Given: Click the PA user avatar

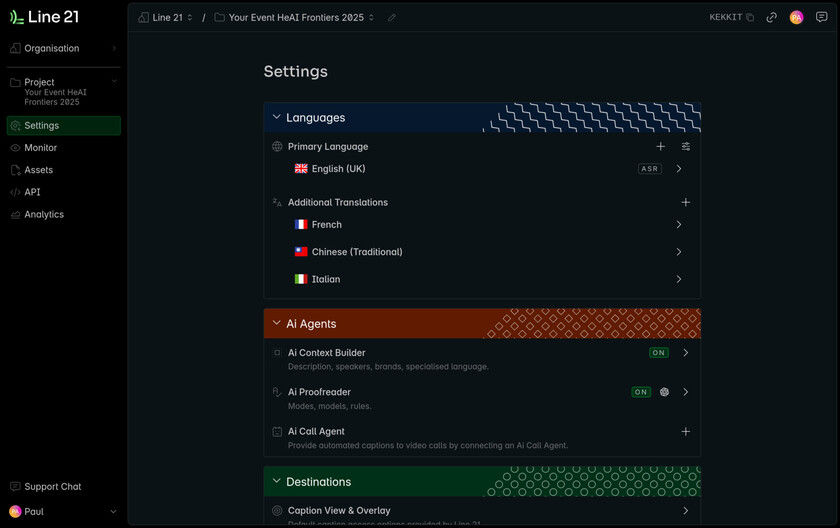Looking at the screenshot, I should (x=796, y=17).
